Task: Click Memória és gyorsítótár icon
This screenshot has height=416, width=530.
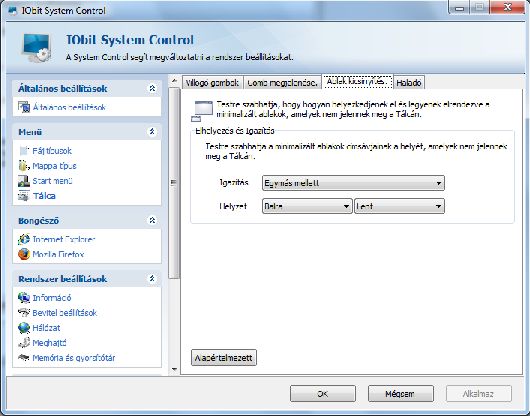Action: (24, 358)
